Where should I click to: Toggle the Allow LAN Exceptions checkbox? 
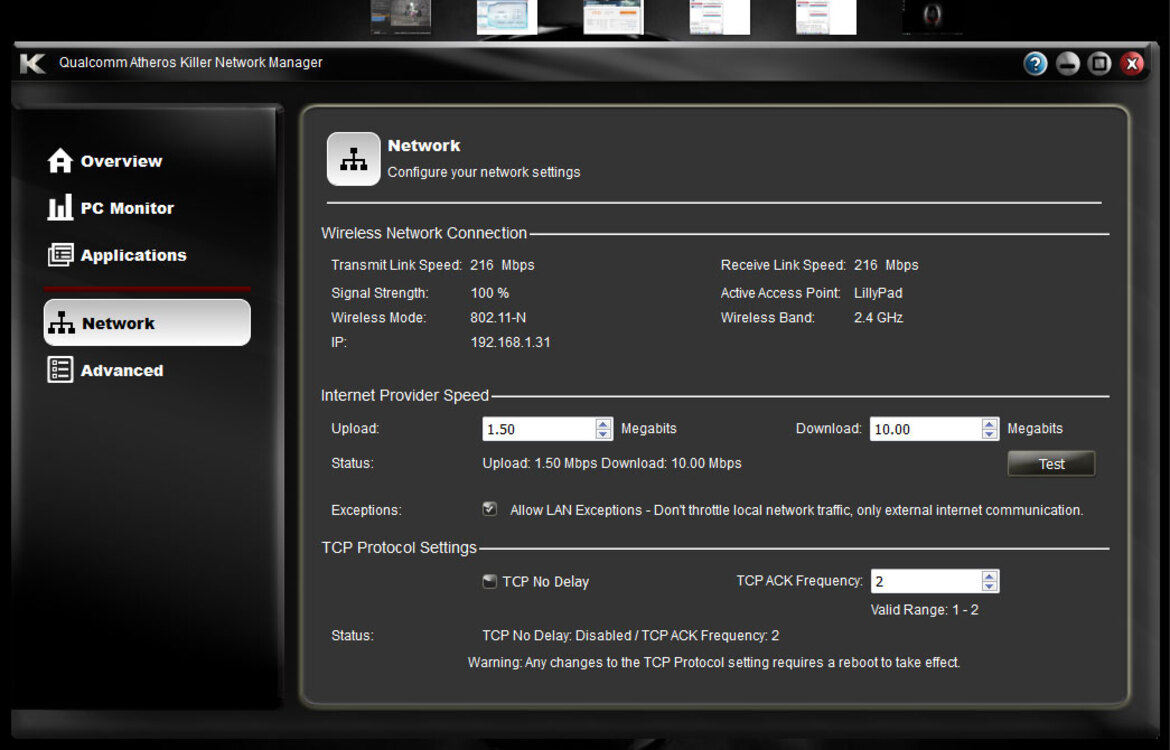coord(489,509)
